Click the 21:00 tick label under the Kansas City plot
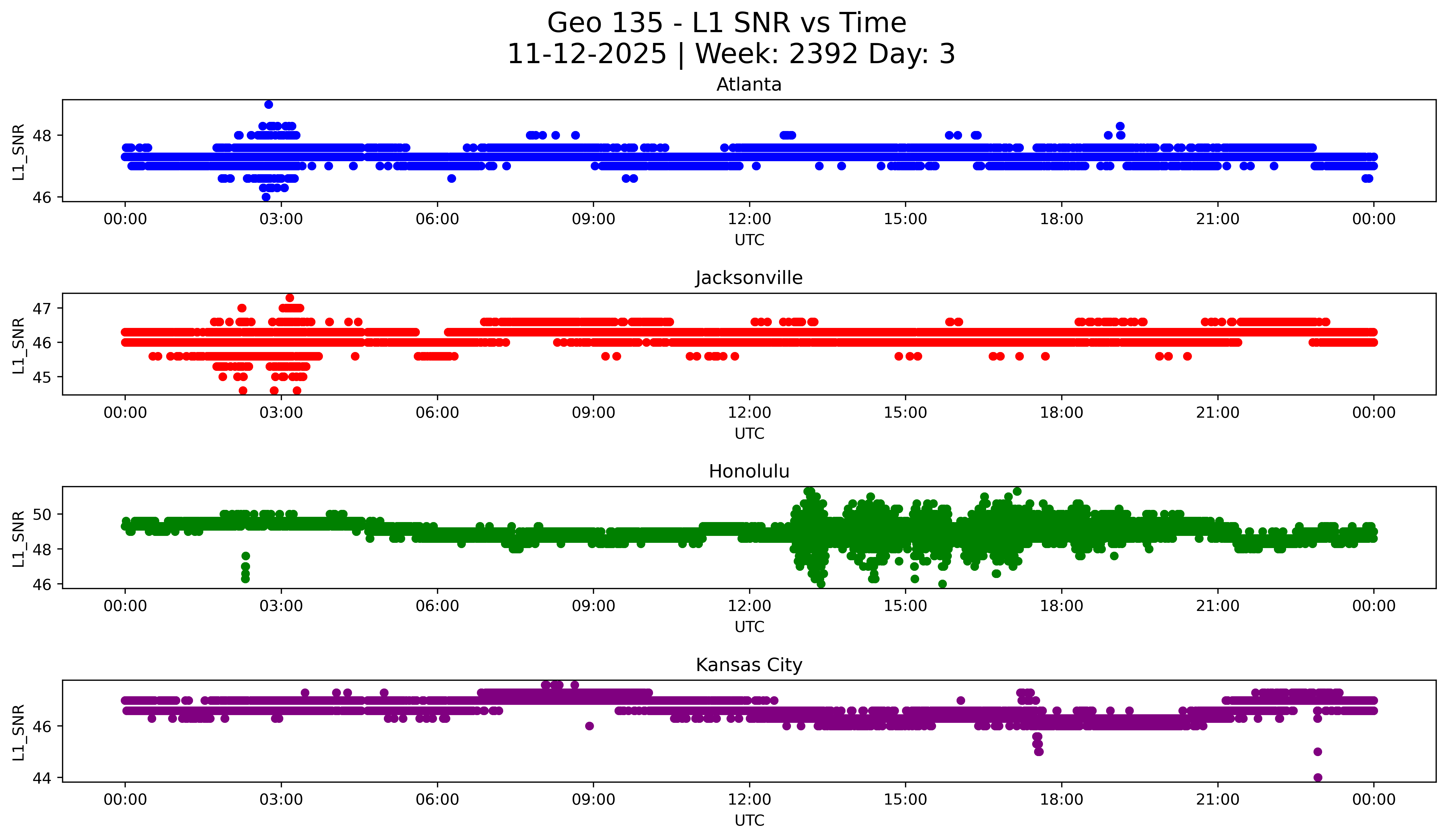Image resolution: width=1447 pixels, height=840 pixels. click(1217, 799)
